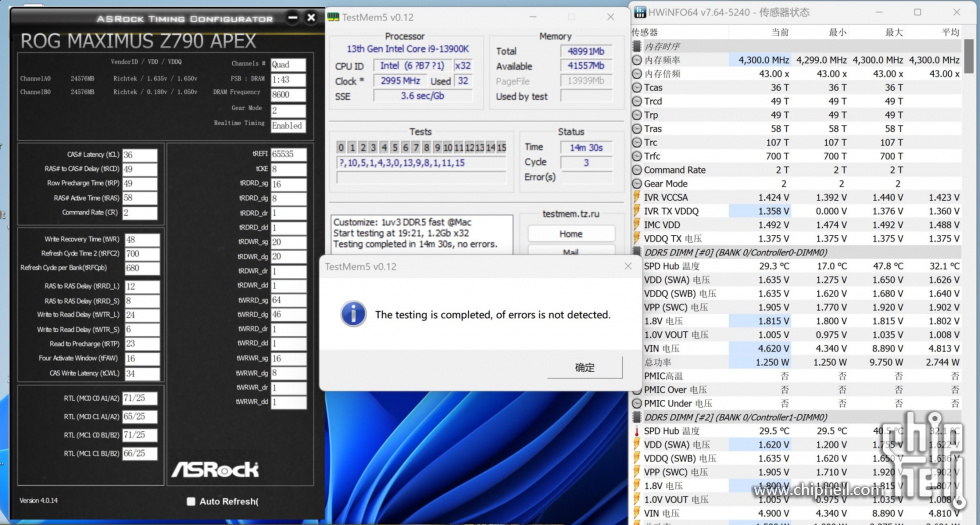Click the Four Activate Window (tFAW) field
Image resolution: width=980 pixels, height=525 pixels.
(x=142, y=359)
